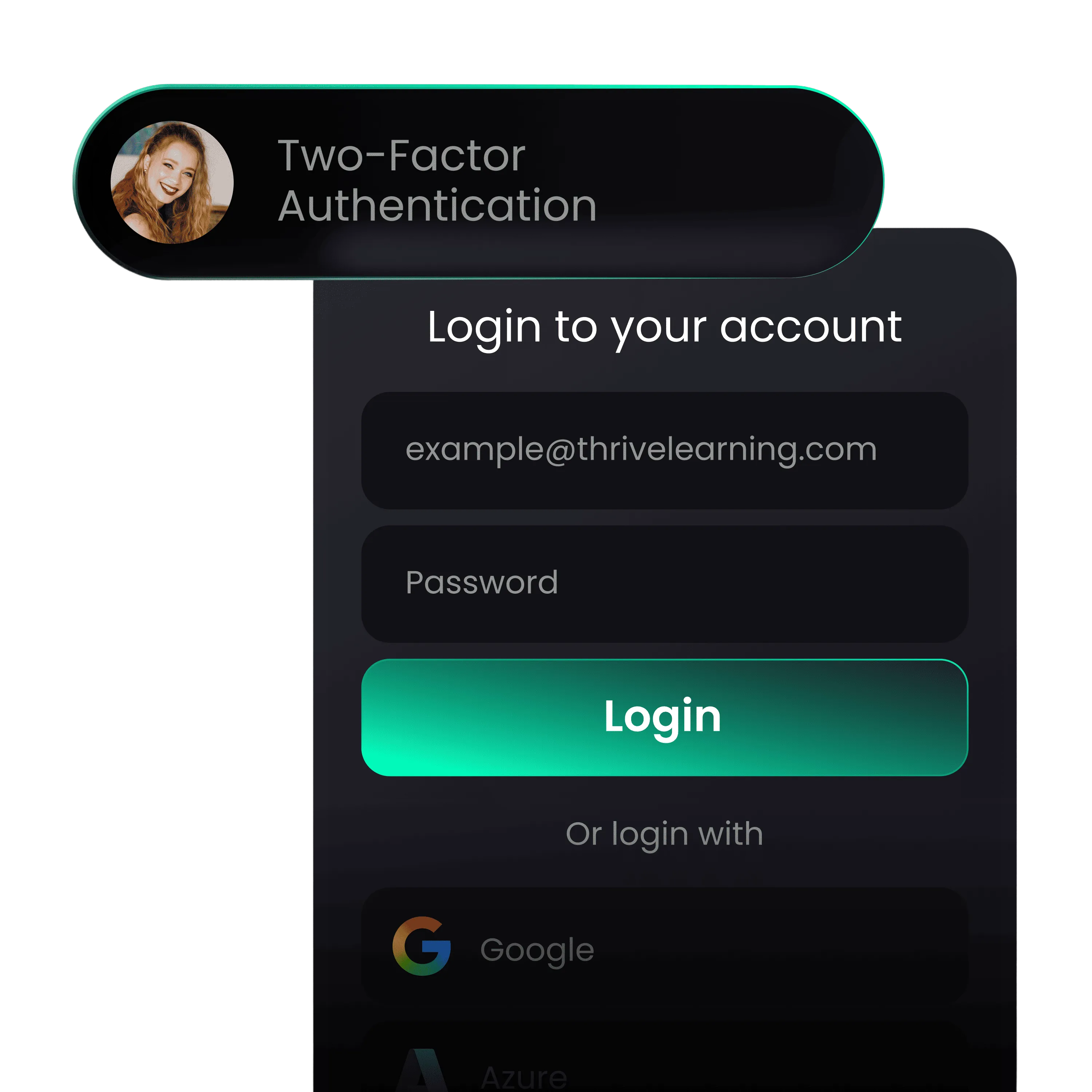This screenshot has height=1092, width=1092.
Task: Click the 'Or login with' text
Action: pyautogui.click(x=665, y=834)
